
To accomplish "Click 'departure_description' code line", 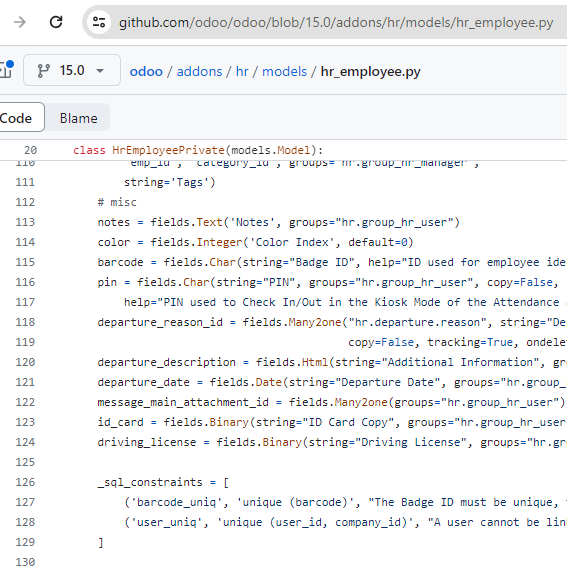I will click(x=332, y=362).
